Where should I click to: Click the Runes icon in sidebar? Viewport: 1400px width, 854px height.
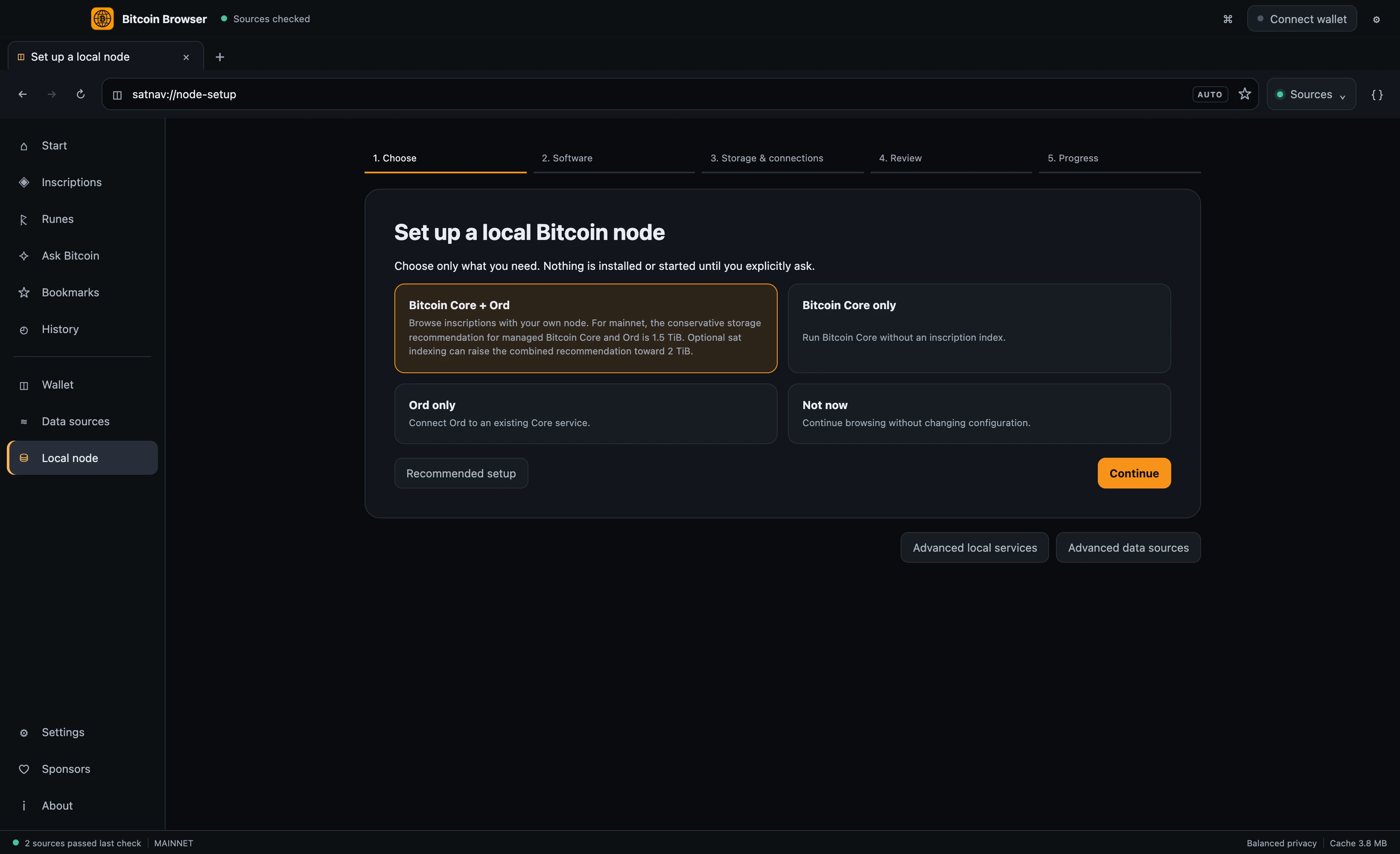pyautogui.click(x=24, y=219)
